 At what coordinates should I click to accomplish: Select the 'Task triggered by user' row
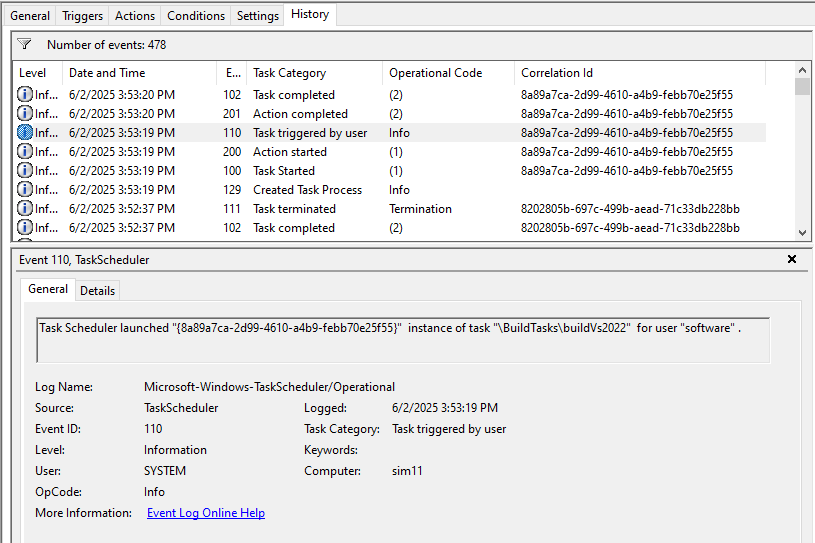click(390, 133)
